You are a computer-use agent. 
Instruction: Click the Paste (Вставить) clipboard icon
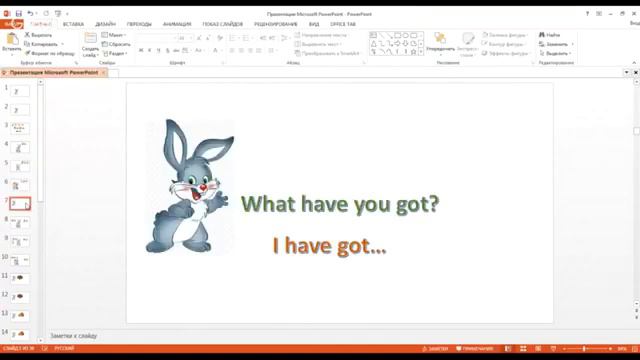point(12,39)
